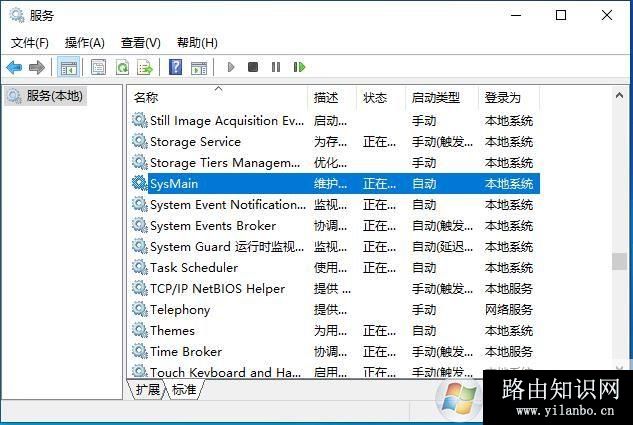
Task: Click 手动(触发... in the Storage Service row
Action: pyautogui.click(x=442, y=142)
